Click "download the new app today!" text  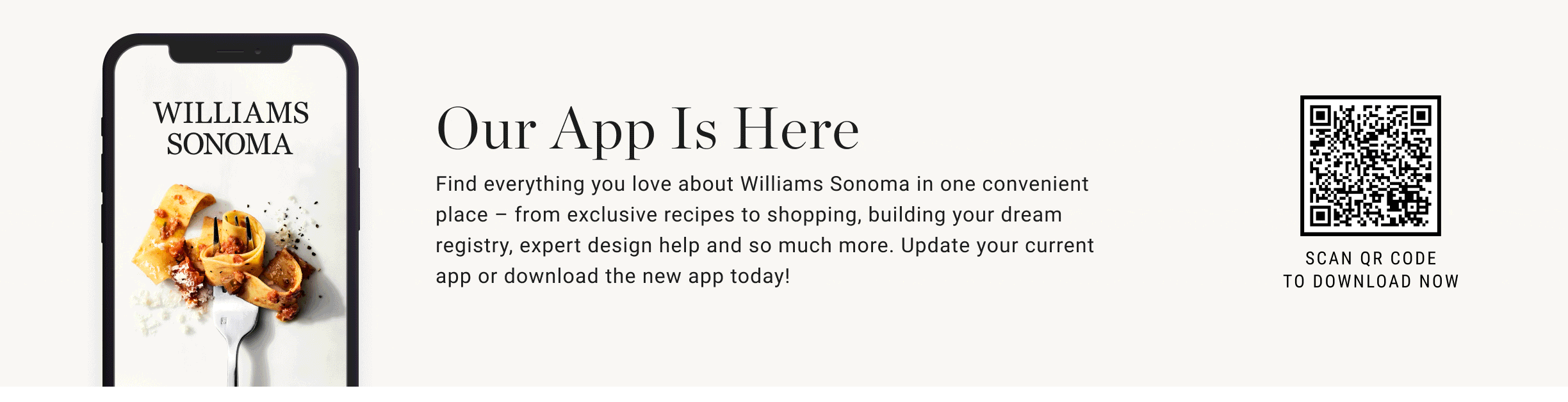[647, 276]
